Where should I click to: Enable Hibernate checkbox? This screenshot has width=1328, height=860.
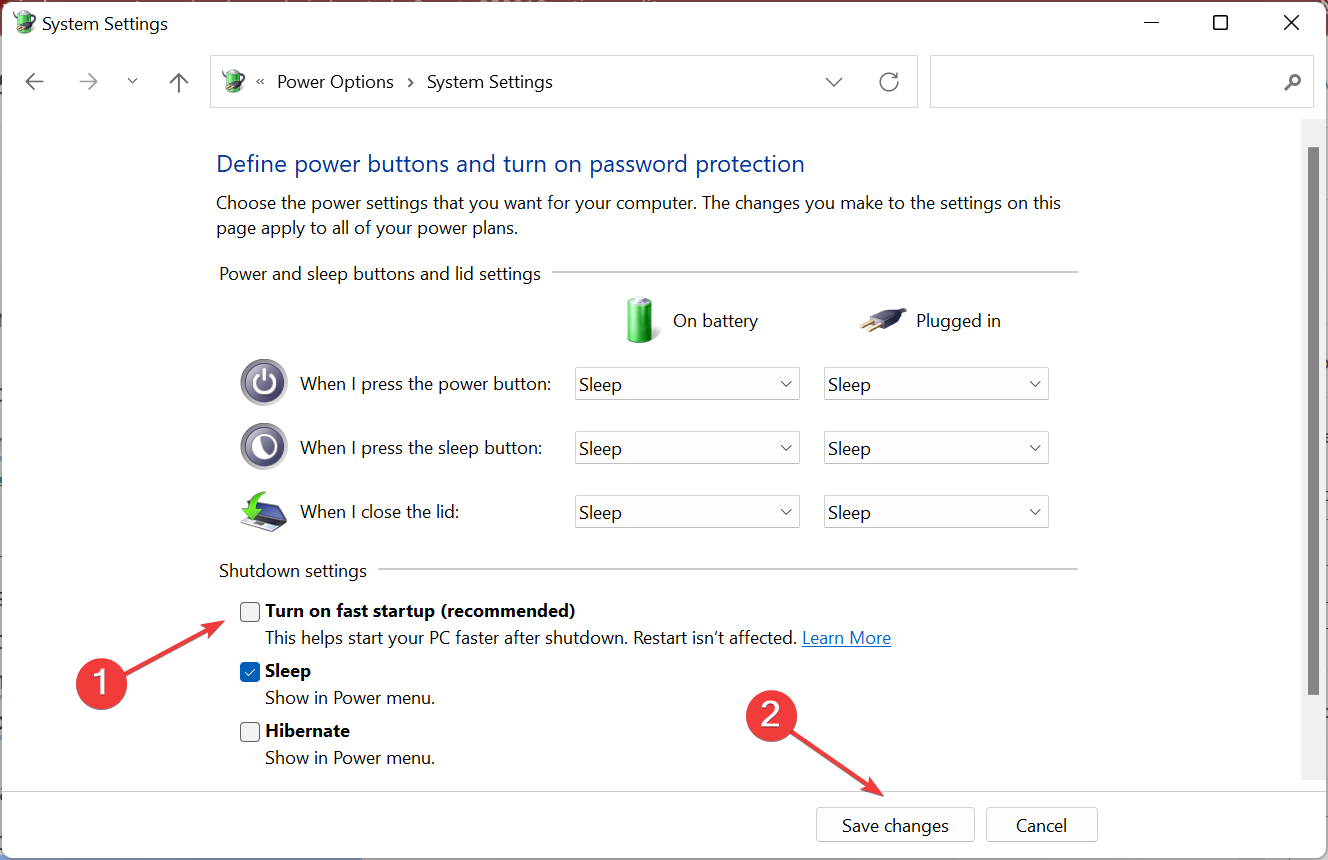tap(250, 731)
